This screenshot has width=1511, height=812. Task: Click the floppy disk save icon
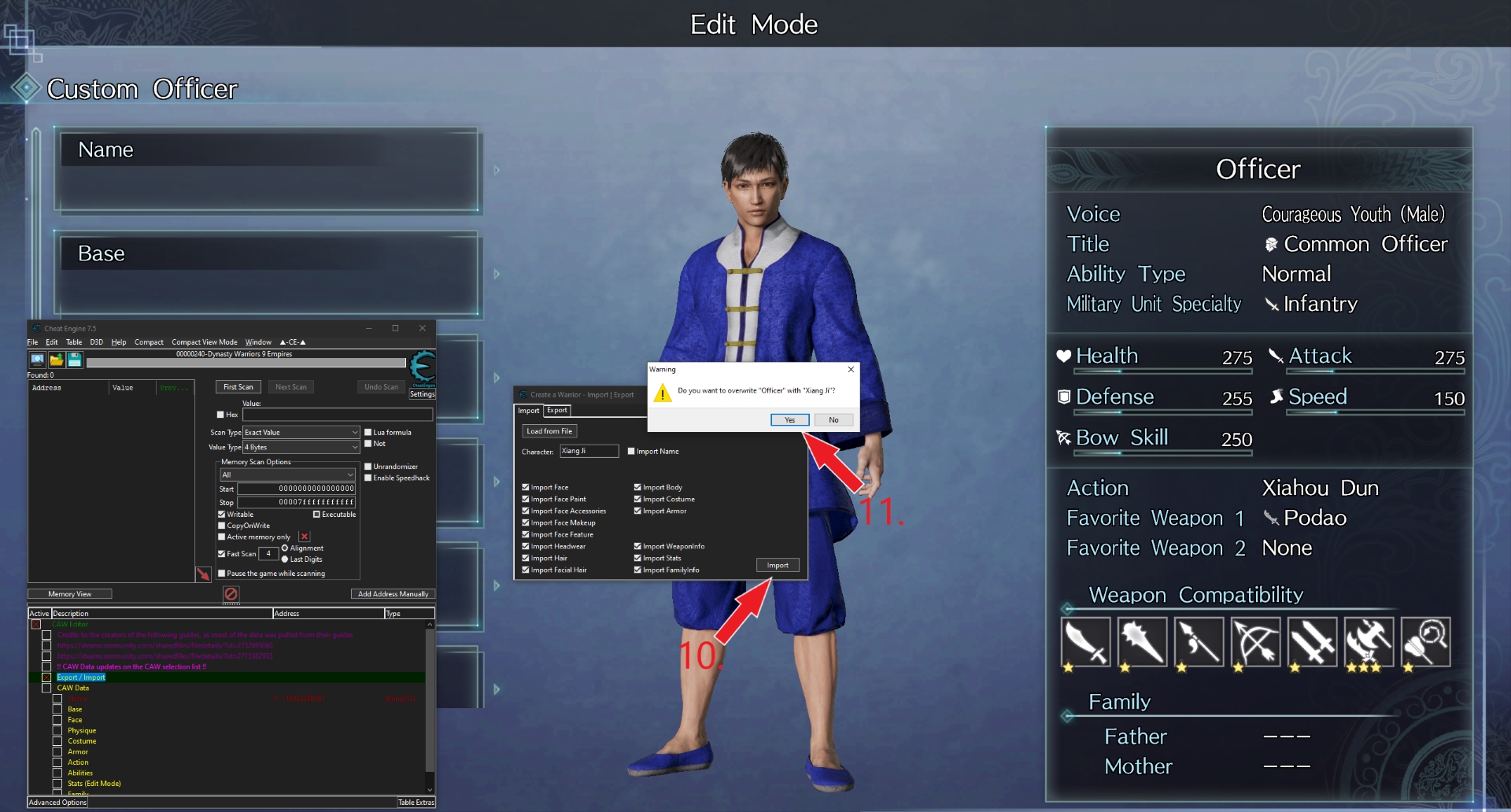pyautogui.click(x=75, y=360)
